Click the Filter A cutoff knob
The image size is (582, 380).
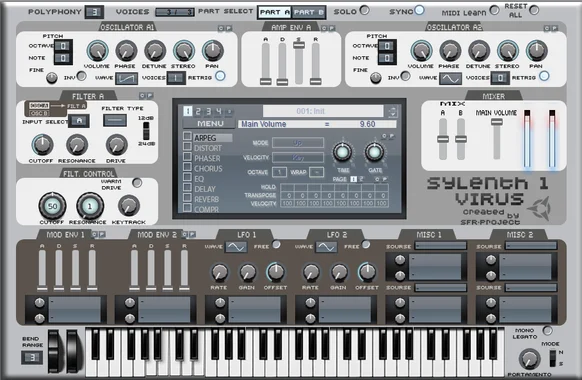[x=42, y=145]
